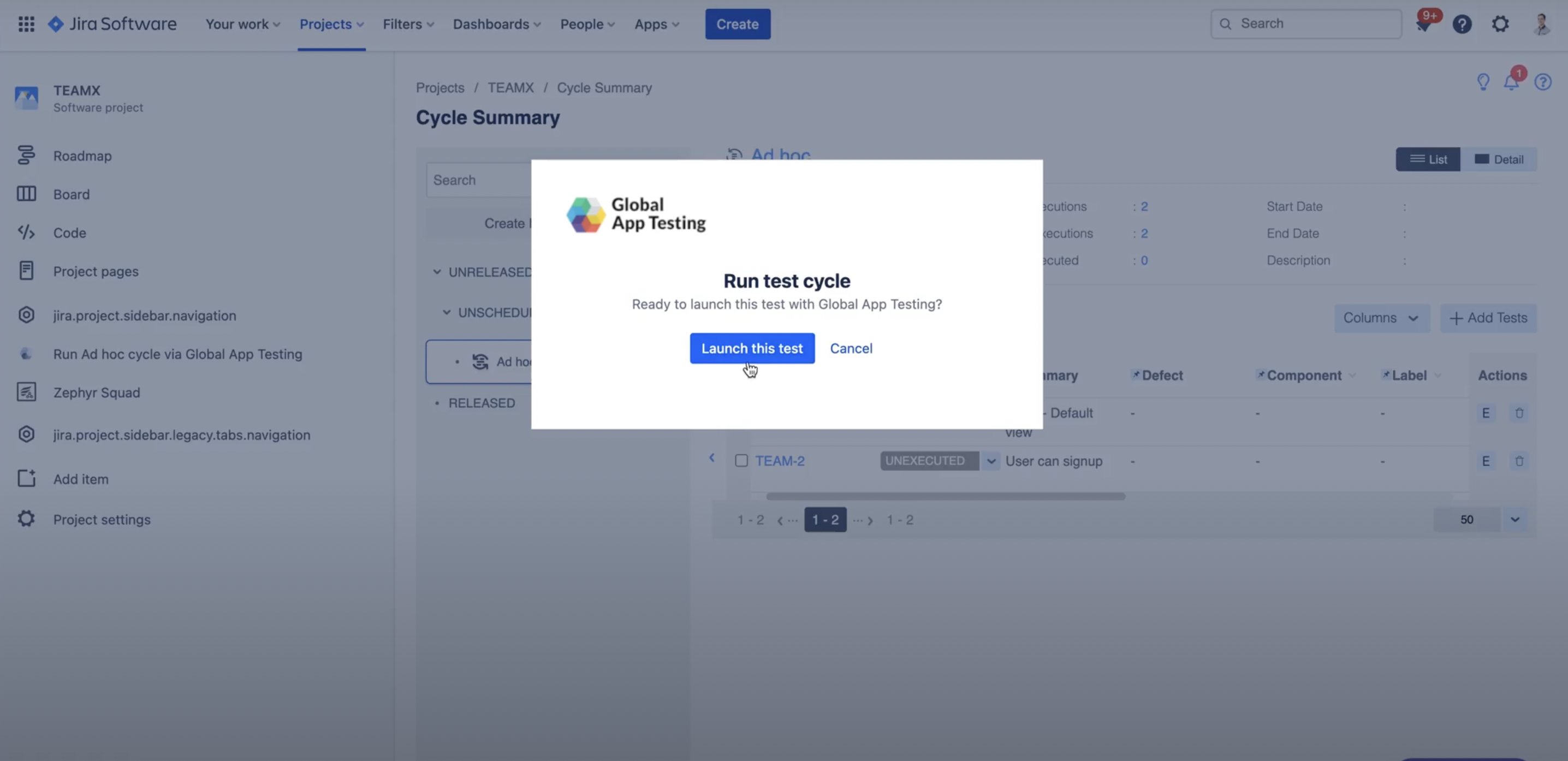Check the TEAM-2 row checkbox
Image resolution: width=1568 pixels, height=761 pixels.
[x=741, y=461]
